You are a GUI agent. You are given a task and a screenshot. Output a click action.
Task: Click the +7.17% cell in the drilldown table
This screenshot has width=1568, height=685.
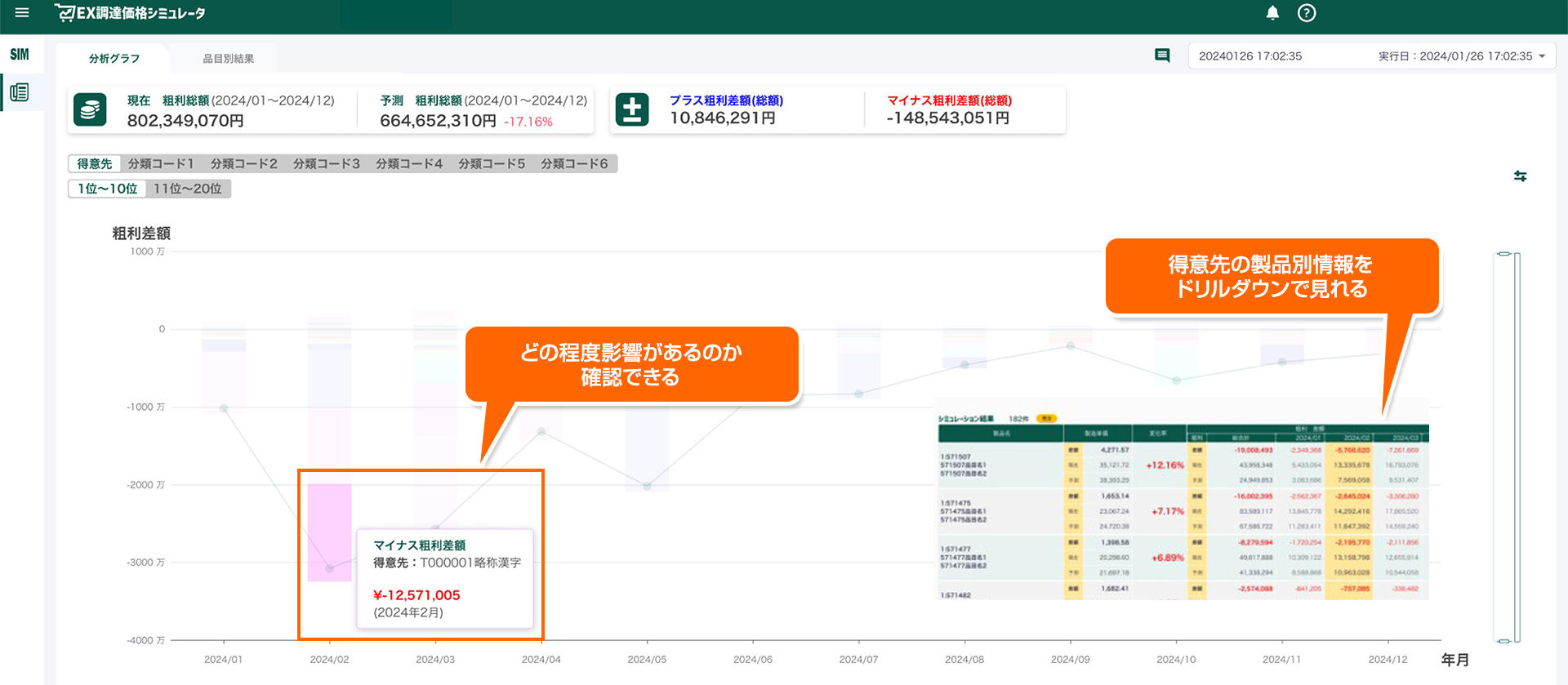coord(1167,511)
